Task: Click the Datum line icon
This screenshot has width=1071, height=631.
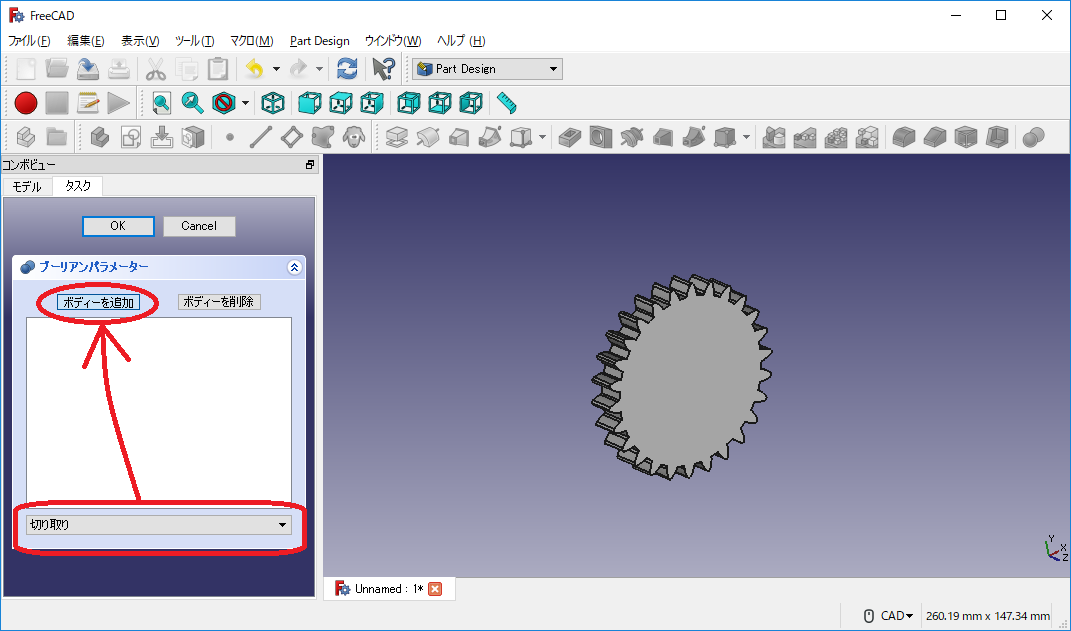Action: [x=261, y=137]
